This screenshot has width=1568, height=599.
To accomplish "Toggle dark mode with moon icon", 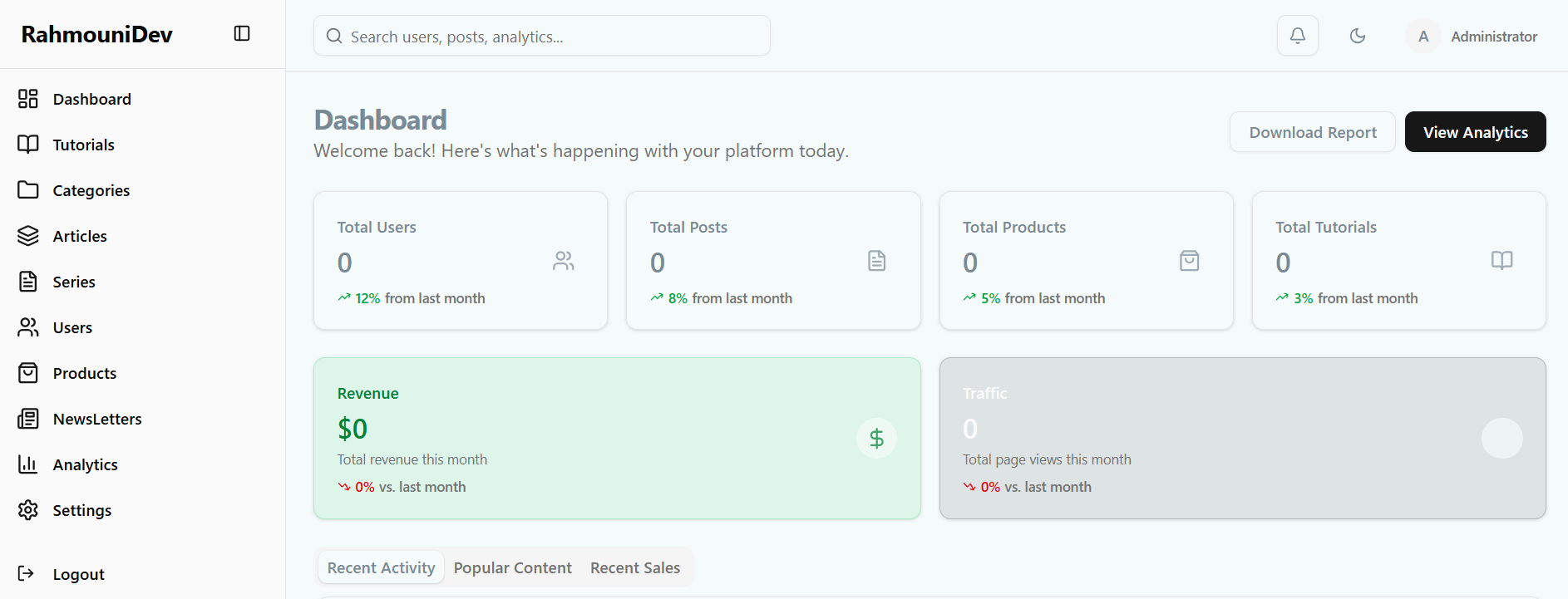I will point(1357,36).
